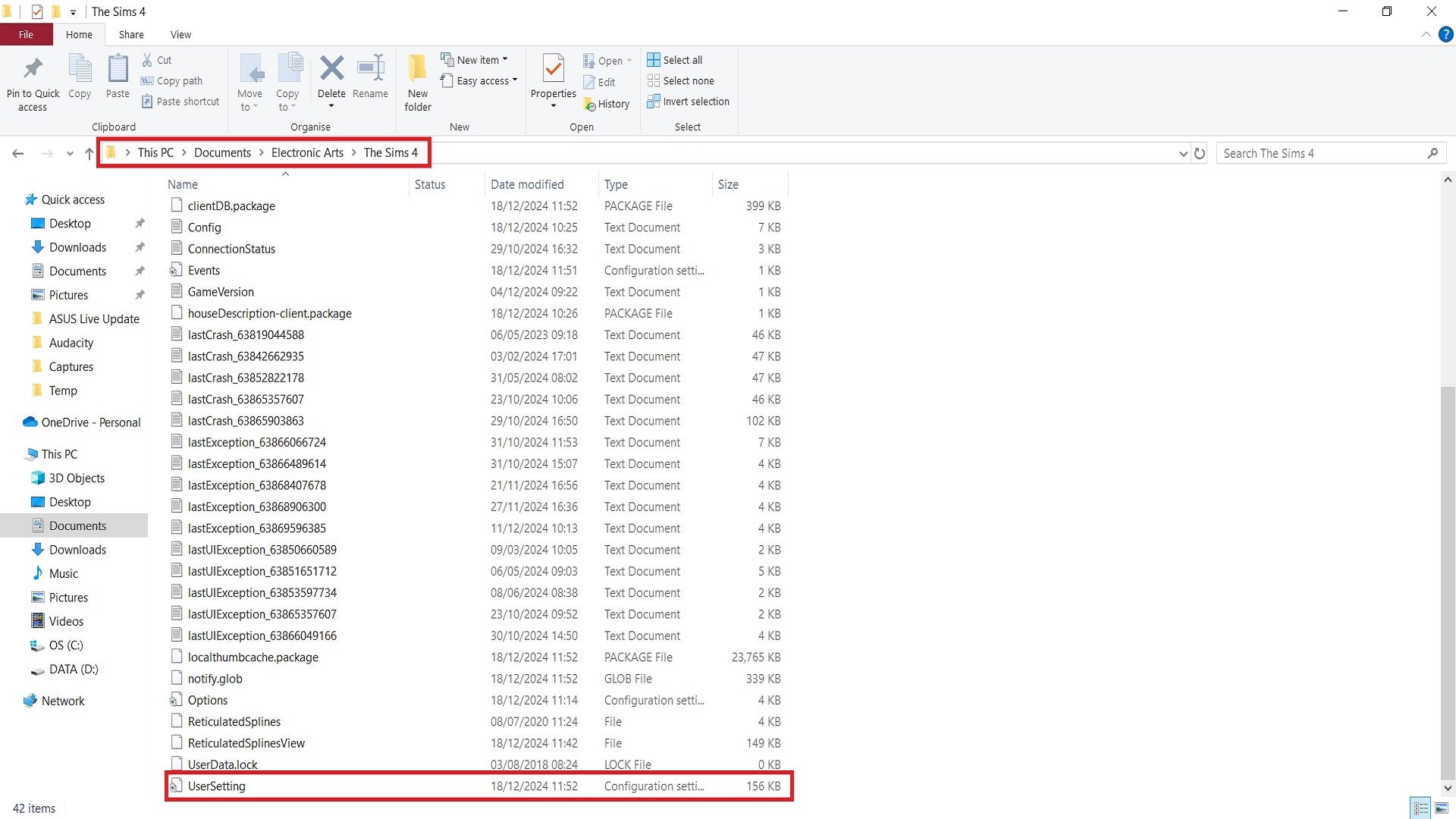Refresh the folder with the refresh icon

coord(1199,152)
